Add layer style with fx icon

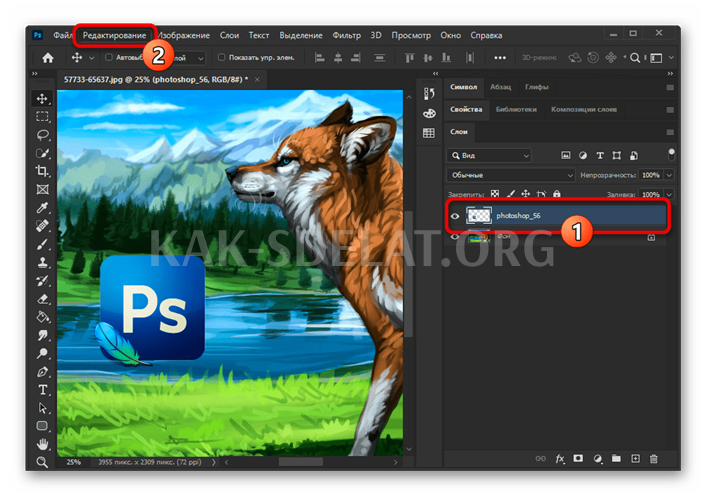click(559, 459)
